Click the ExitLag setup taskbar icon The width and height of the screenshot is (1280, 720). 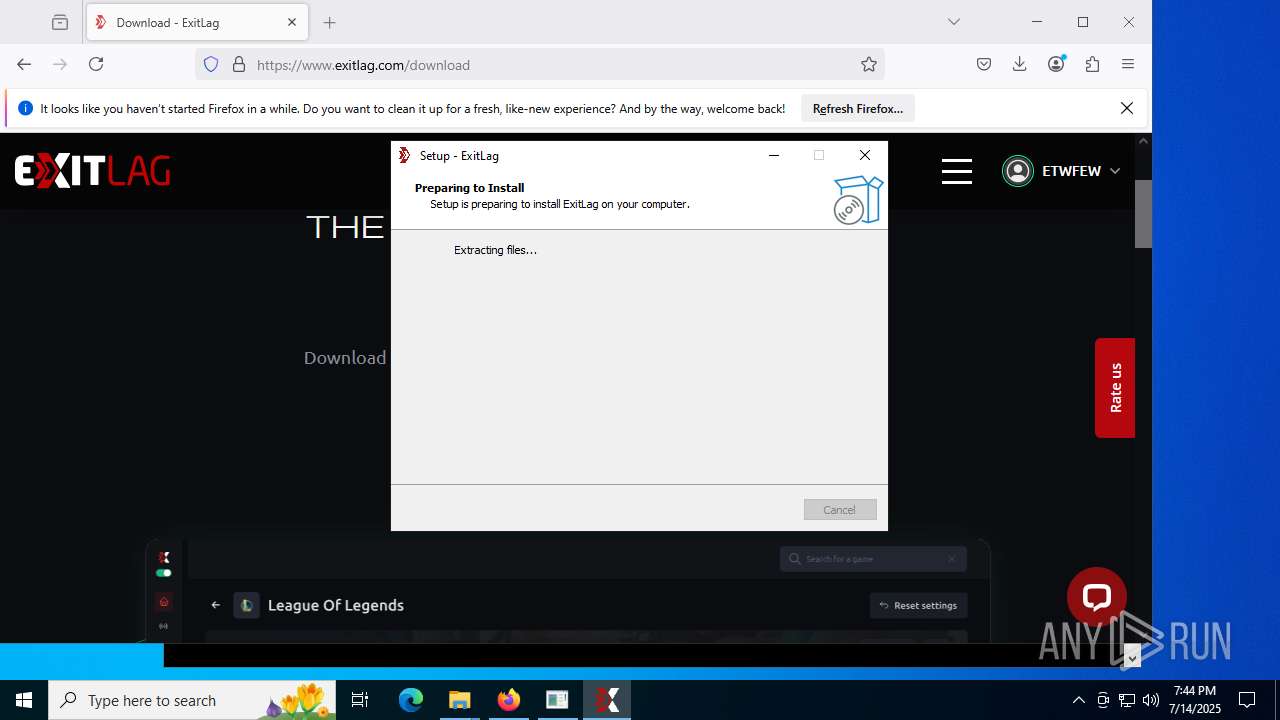[x=607, y=700]
